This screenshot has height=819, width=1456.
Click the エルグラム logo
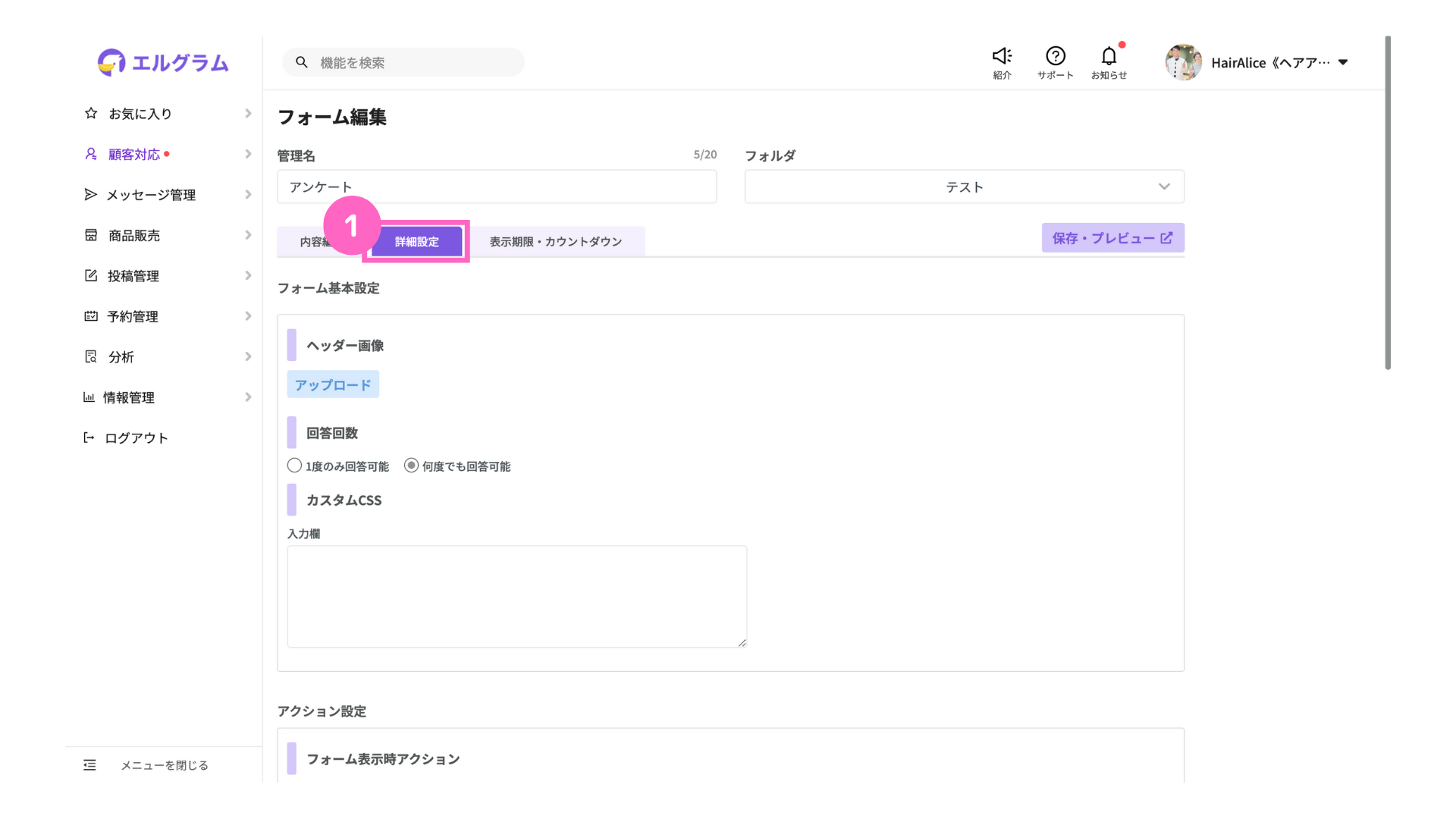(x=163, y=62)
